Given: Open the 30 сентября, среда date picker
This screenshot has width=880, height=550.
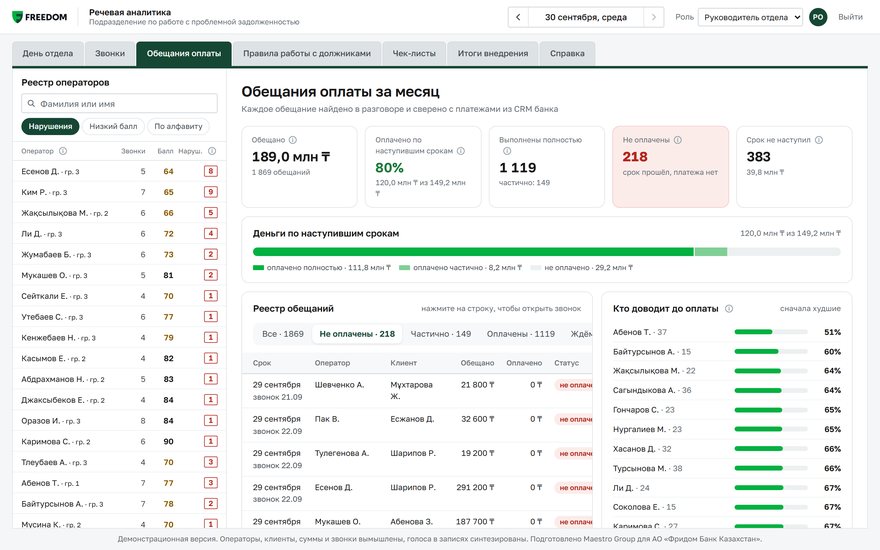Looking at the screenshot, I should pyautogui.click(x=585, y=17).
